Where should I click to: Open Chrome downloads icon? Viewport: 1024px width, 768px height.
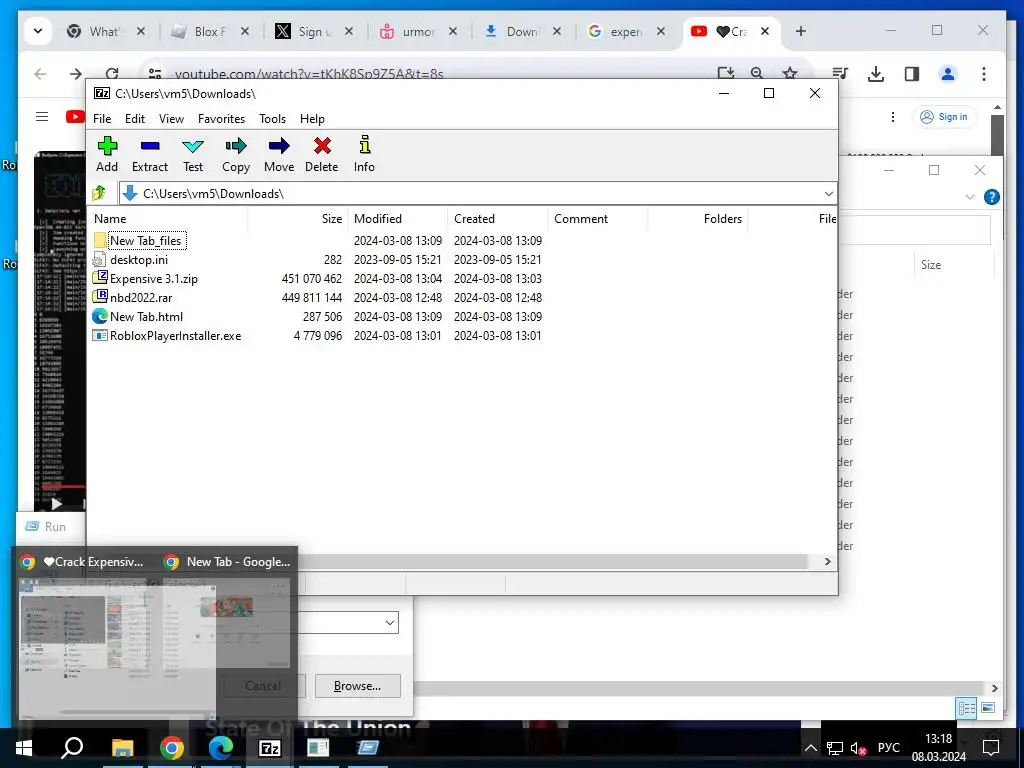click(876, 74)
